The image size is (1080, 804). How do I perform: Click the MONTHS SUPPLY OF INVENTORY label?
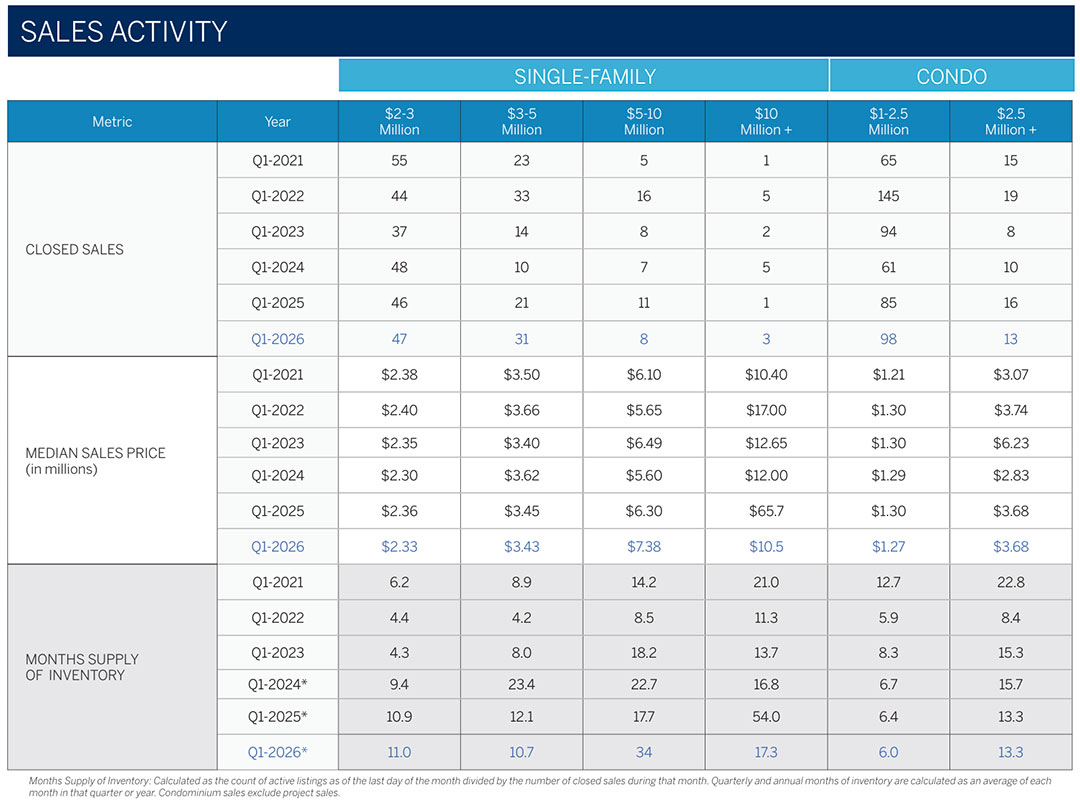pyautogui.click(x=82, y=666)
